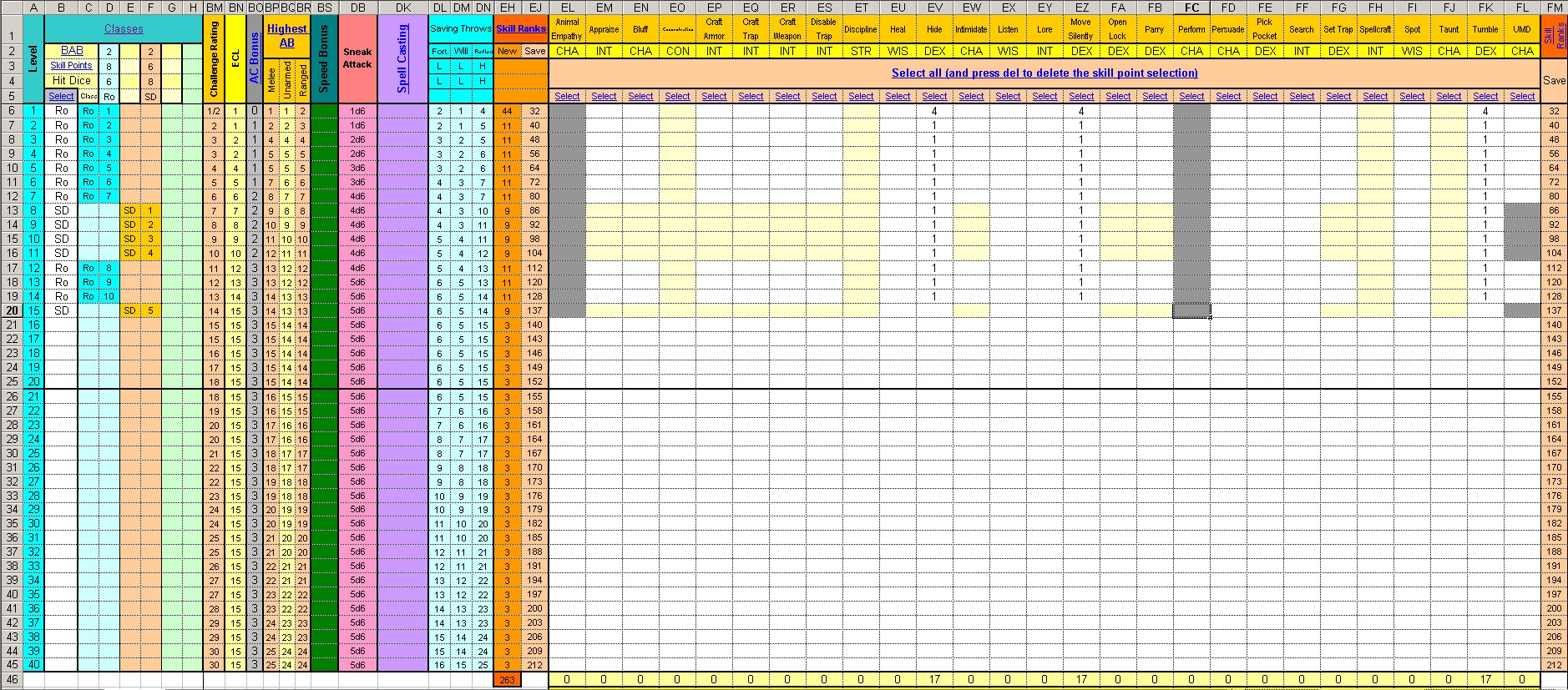Screen dimensions: 1568x690
Task: Click the BAB link
Action: (x=72, y=51)
